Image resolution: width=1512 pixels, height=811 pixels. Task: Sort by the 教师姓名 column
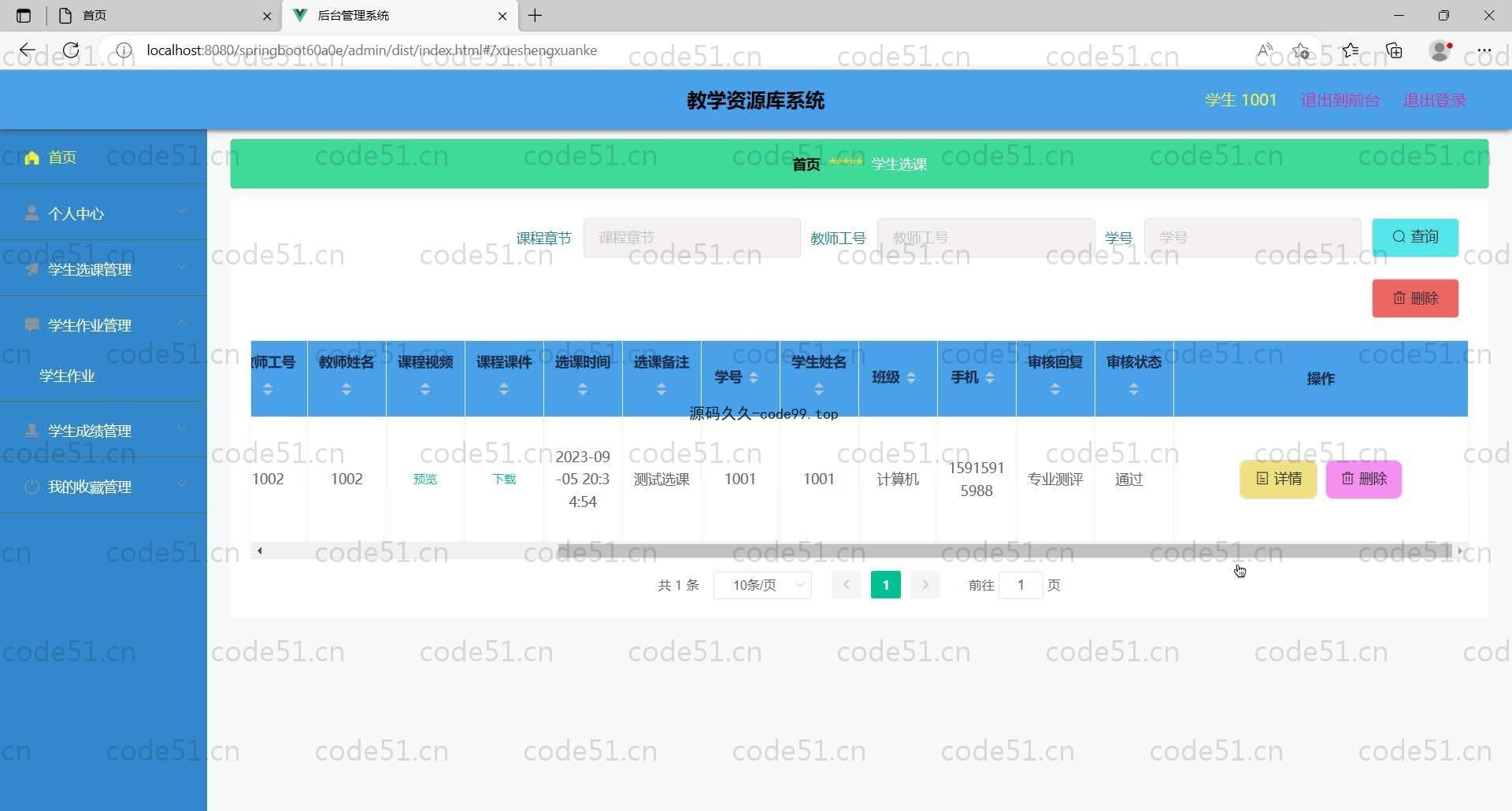[x=346, y=389]
